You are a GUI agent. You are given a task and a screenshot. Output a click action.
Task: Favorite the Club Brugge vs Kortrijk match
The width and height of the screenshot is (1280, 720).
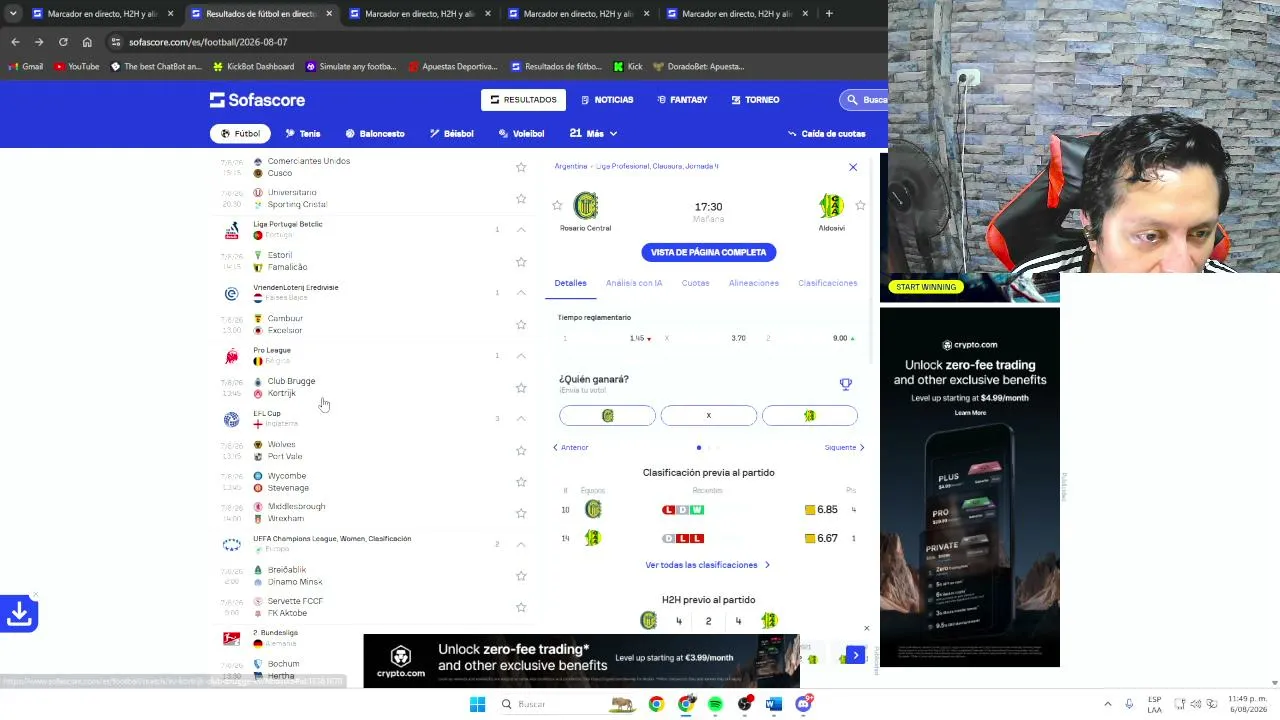pyautogui.click(x=521, y=388)
